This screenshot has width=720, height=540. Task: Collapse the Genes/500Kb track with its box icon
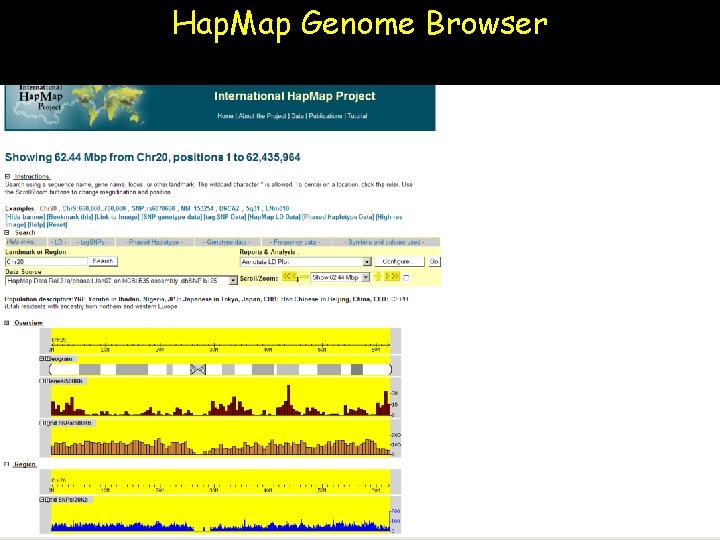(42, 381)
